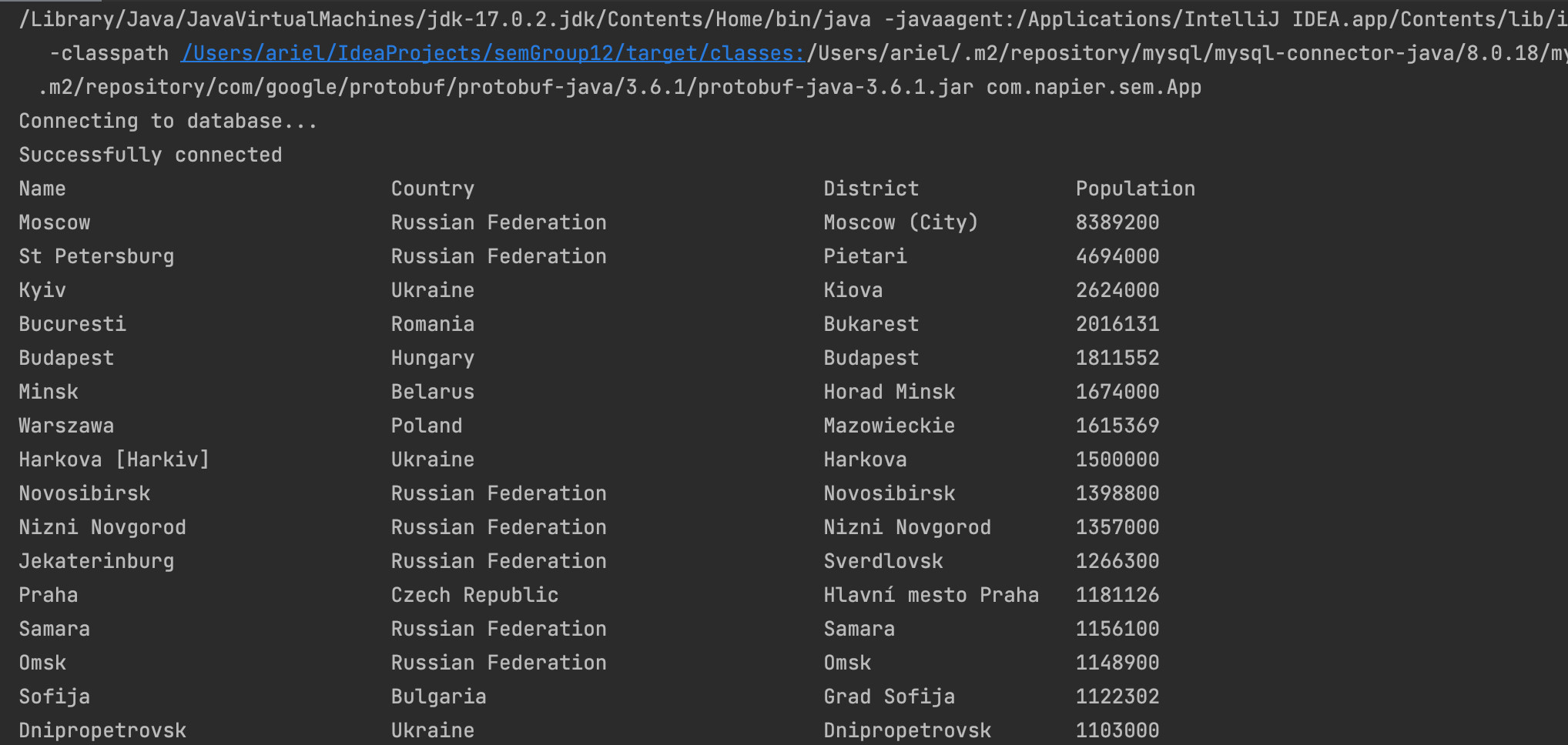Screen dimensions: 1568x745
Task: Click population value 2016131
Action: 1117,324
